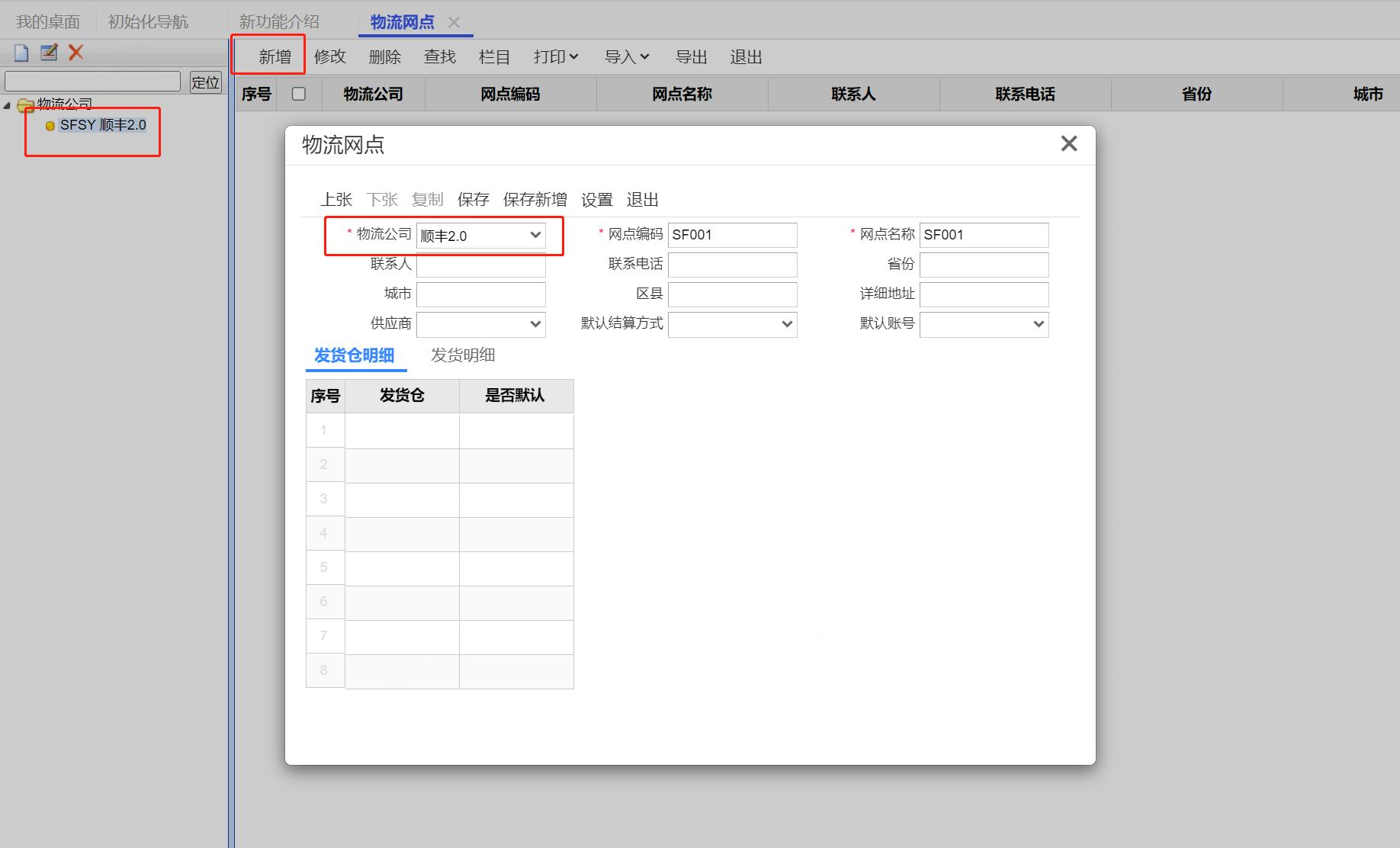Close the 物流网点 dialog

click(x=1069, y=143)
